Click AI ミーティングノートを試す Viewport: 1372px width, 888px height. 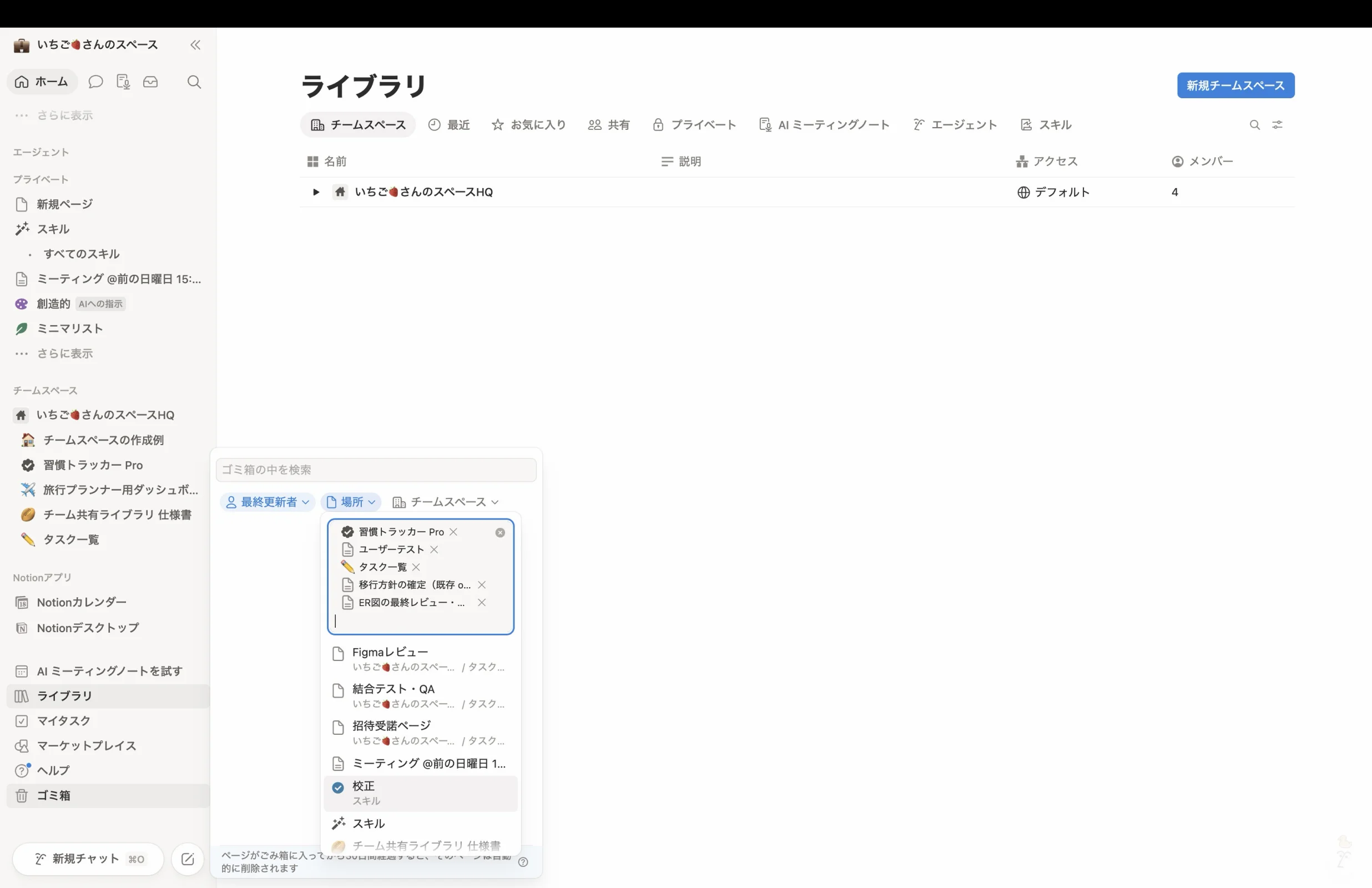pos(108,671)
